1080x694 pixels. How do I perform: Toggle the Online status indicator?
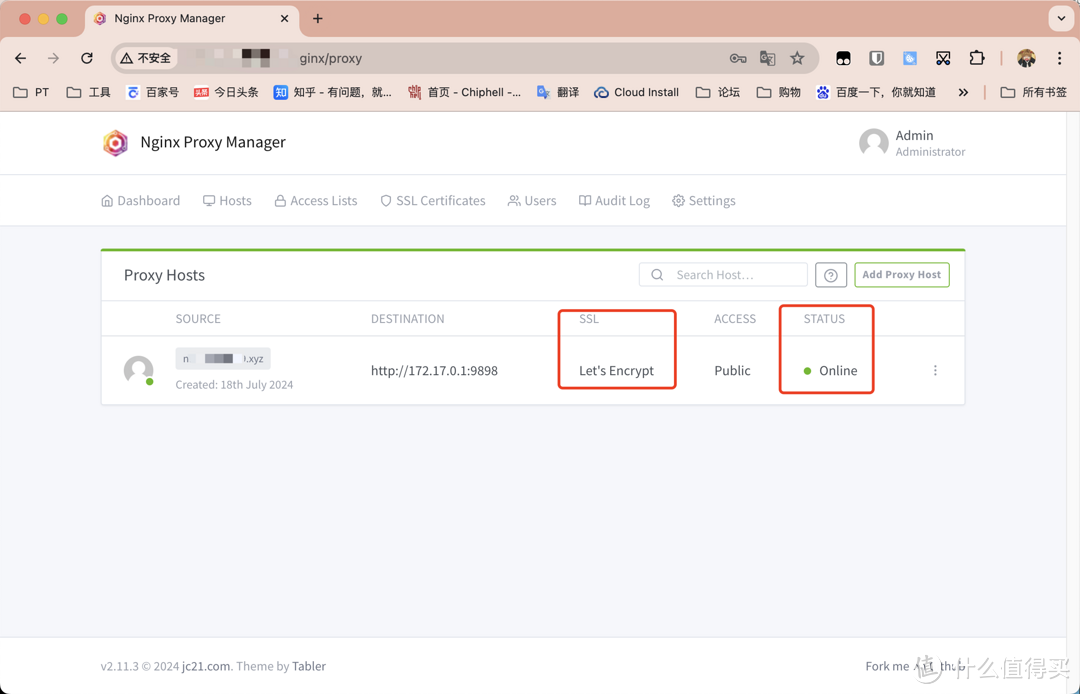[826, 370]
